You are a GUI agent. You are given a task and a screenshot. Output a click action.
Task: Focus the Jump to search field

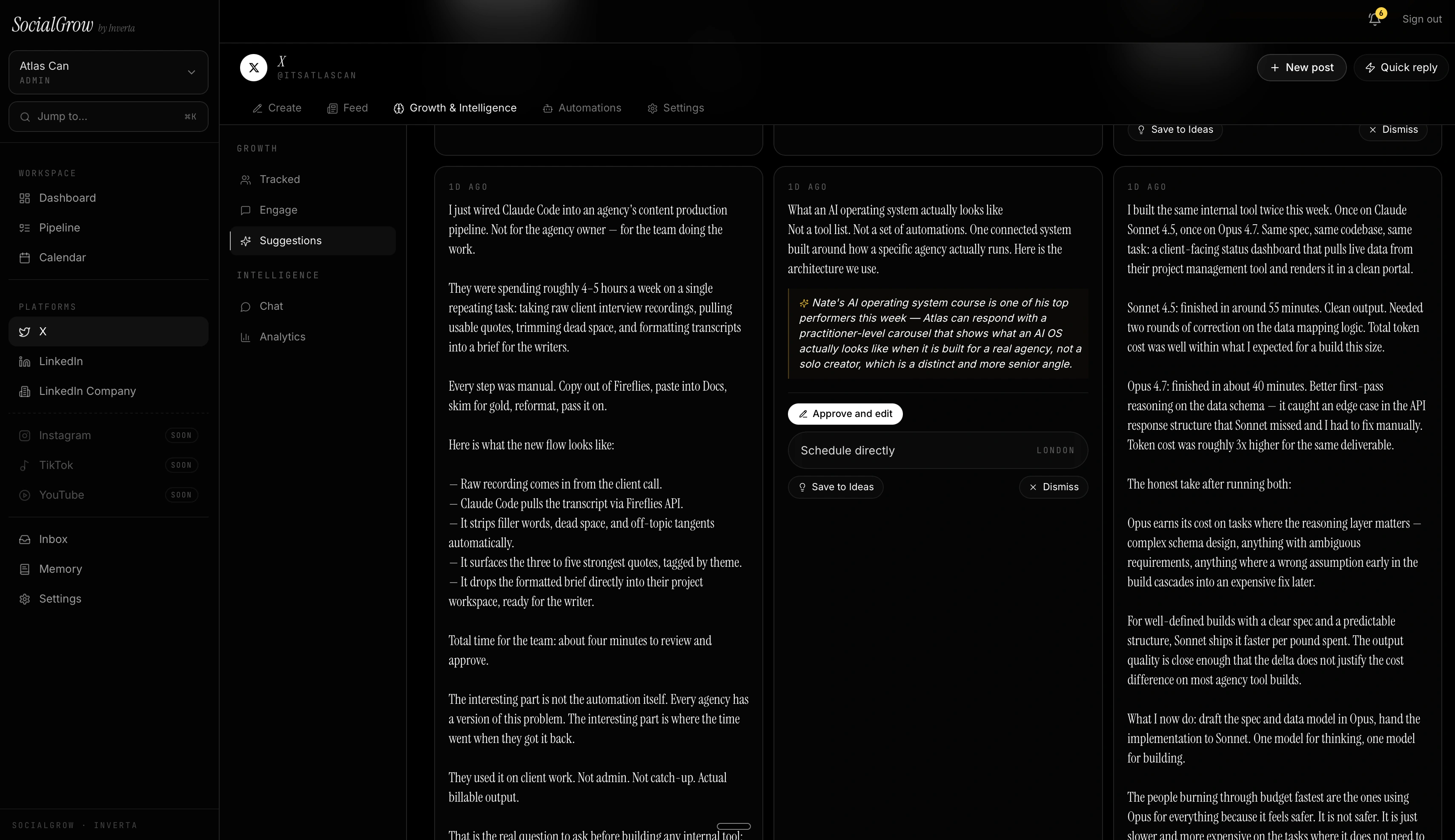click(109, 117)
